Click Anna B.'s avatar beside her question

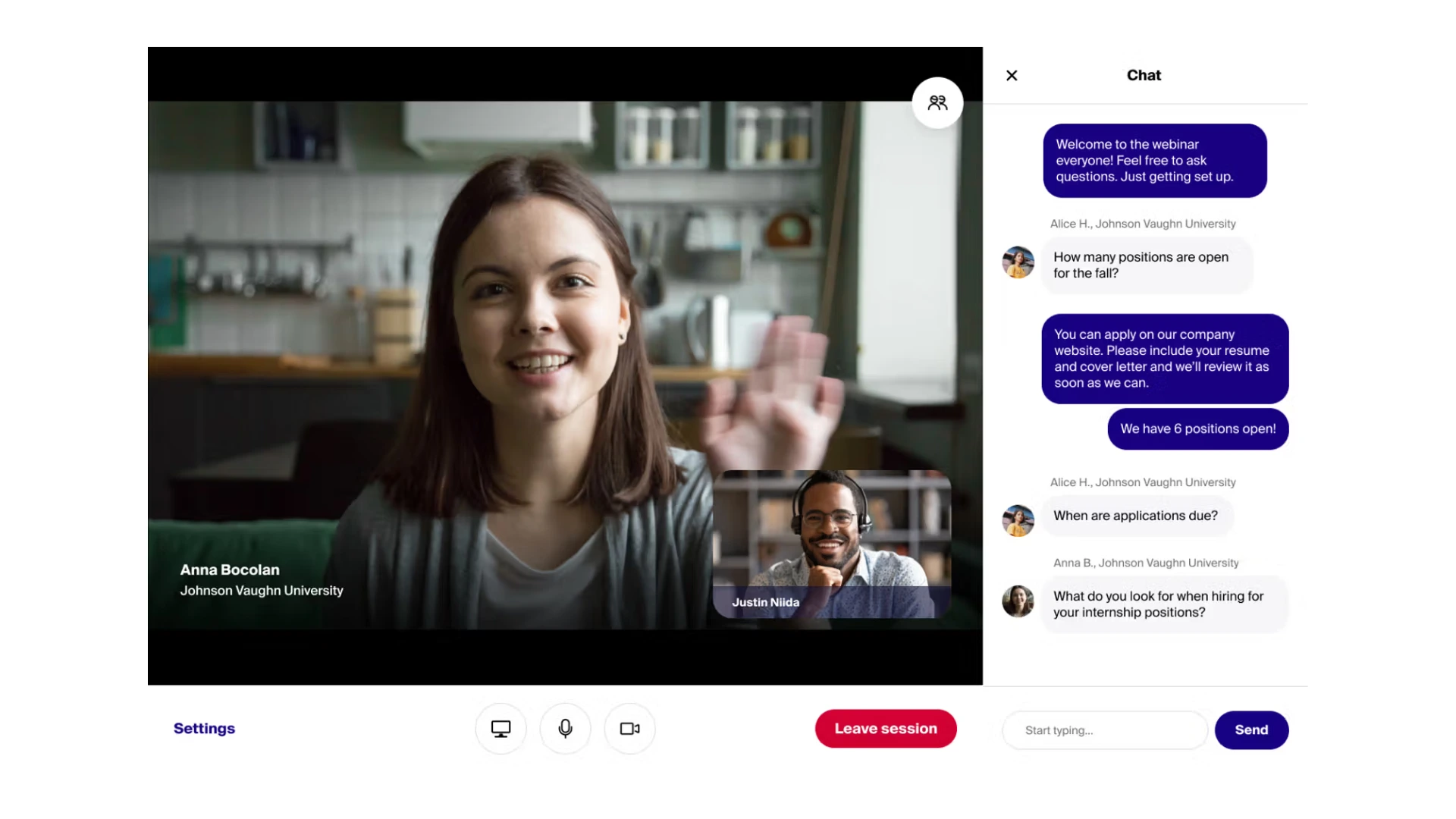(x=1018, y=601)
